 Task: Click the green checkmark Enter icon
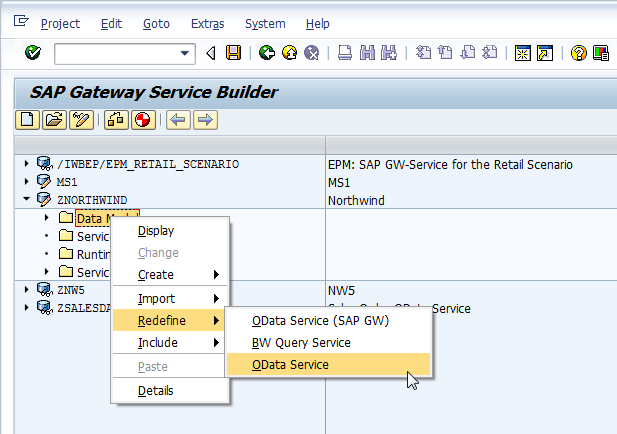[33, 53]
